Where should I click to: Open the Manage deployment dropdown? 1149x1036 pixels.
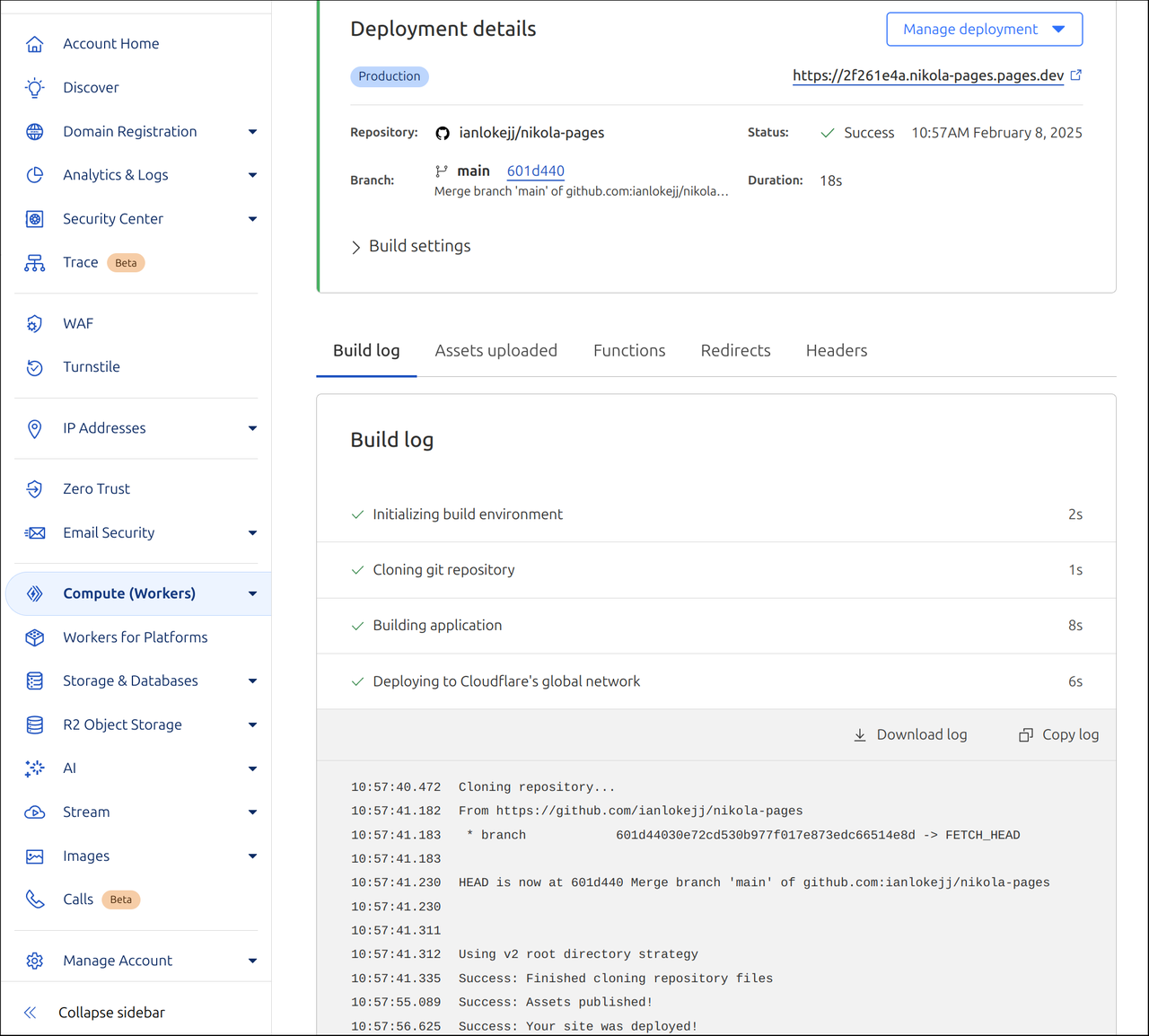point(984,29)
